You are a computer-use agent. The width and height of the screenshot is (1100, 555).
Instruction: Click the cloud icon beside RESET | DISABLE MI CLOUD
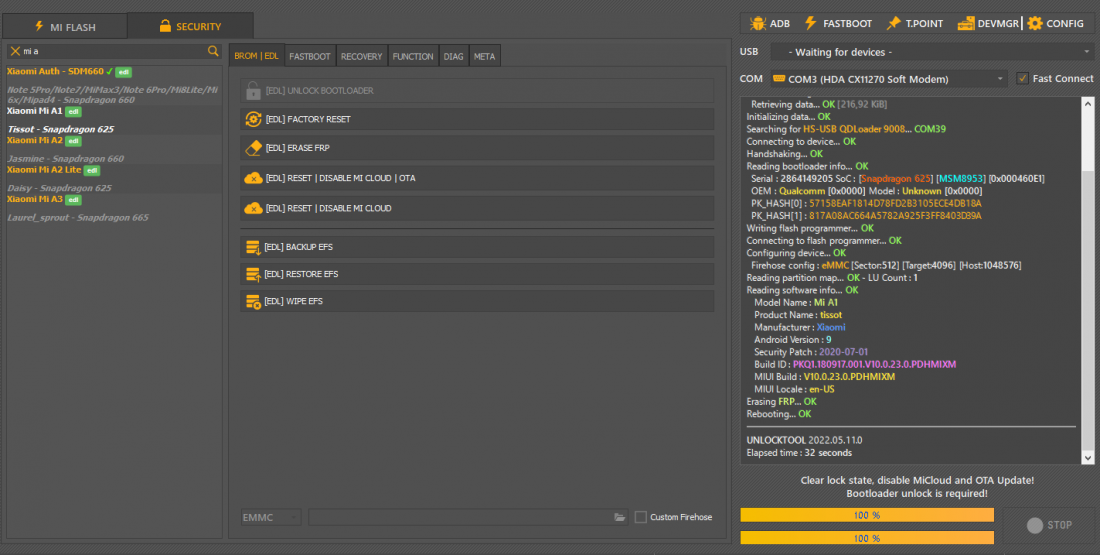253,208
